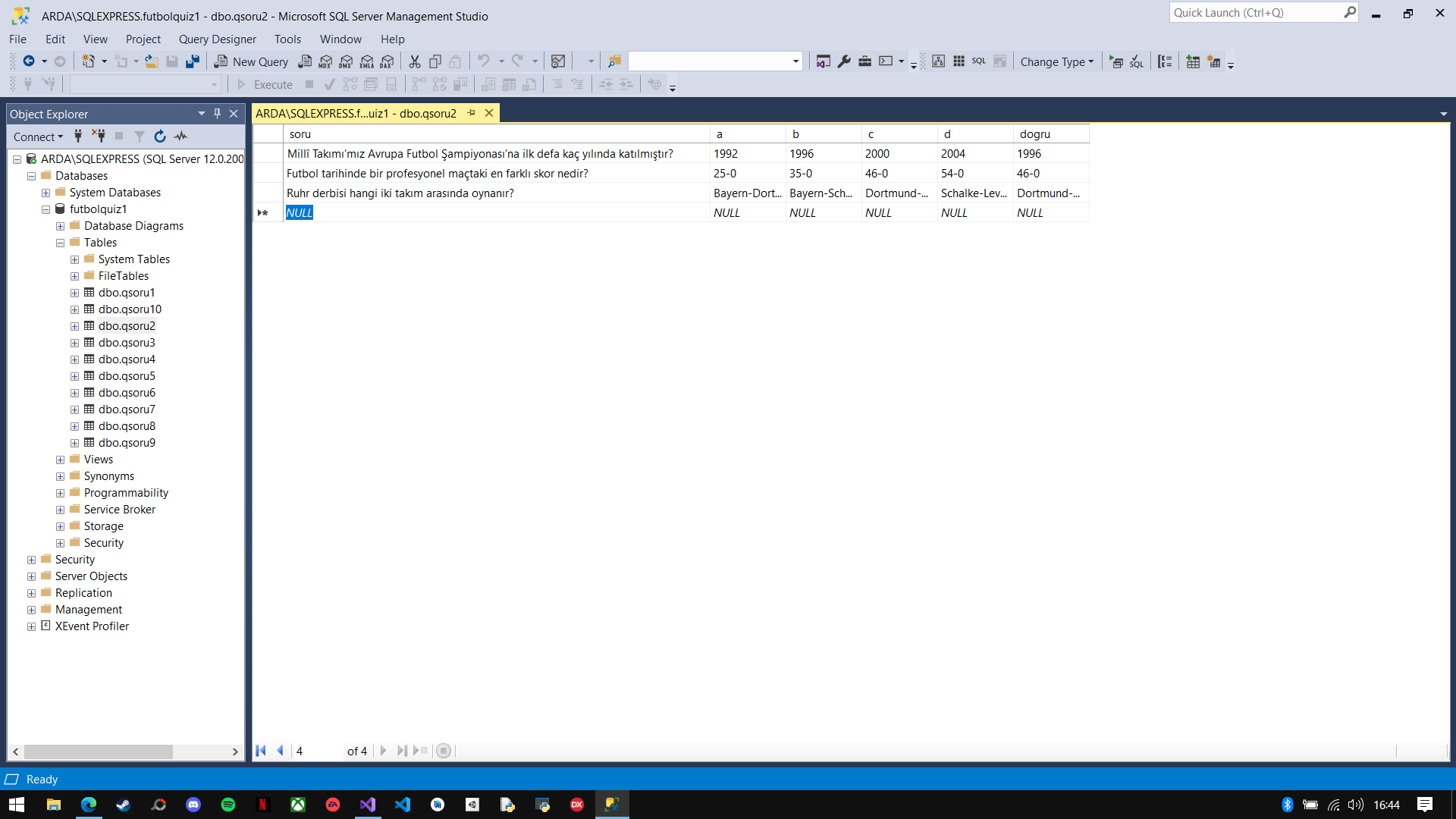This screenshot has width=1456, height=819.
Task: Click the Verify SQL Syntax icon
Action: click(1136, 61)
